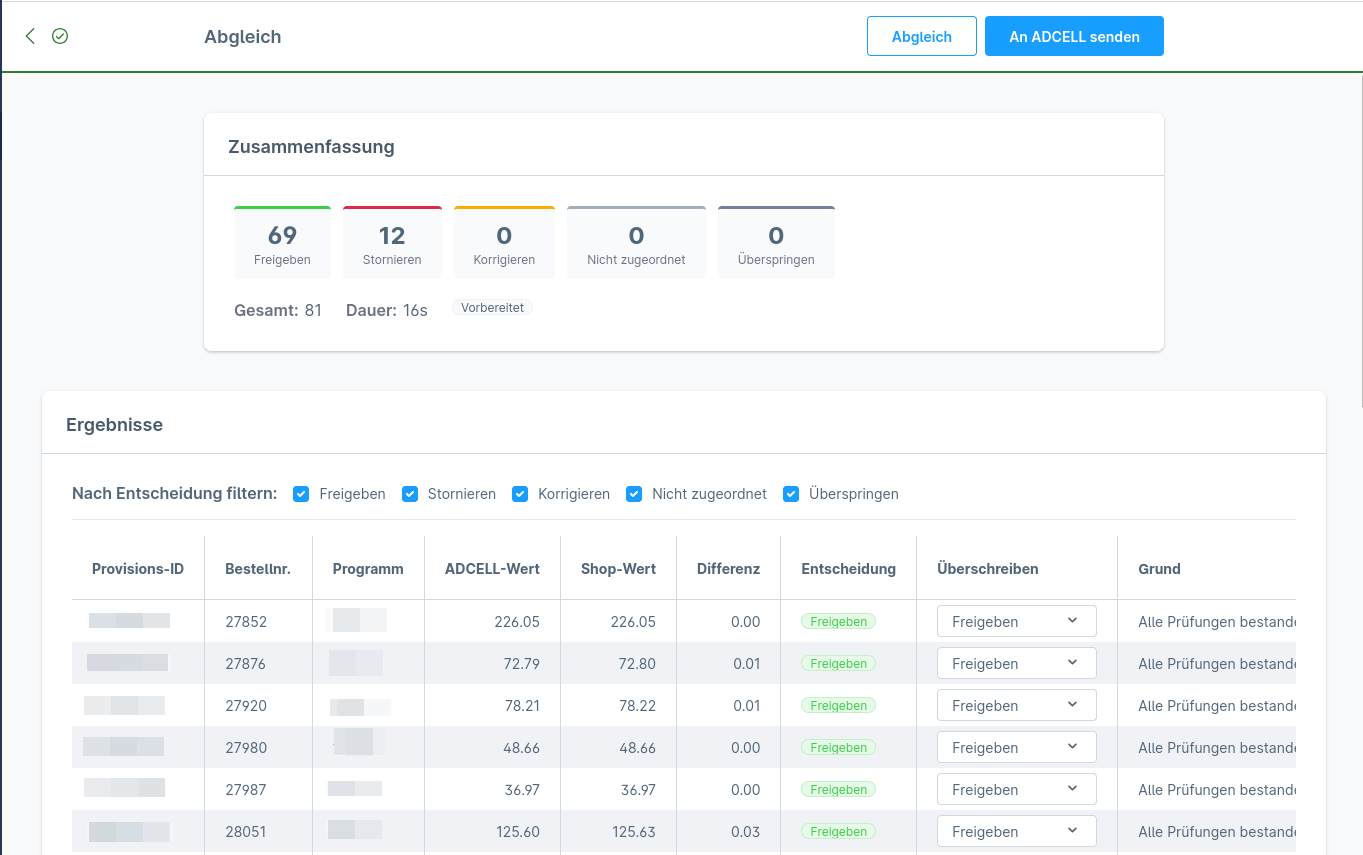
Task: Click the Vorbereitet status tag
Action: (493, 308)
